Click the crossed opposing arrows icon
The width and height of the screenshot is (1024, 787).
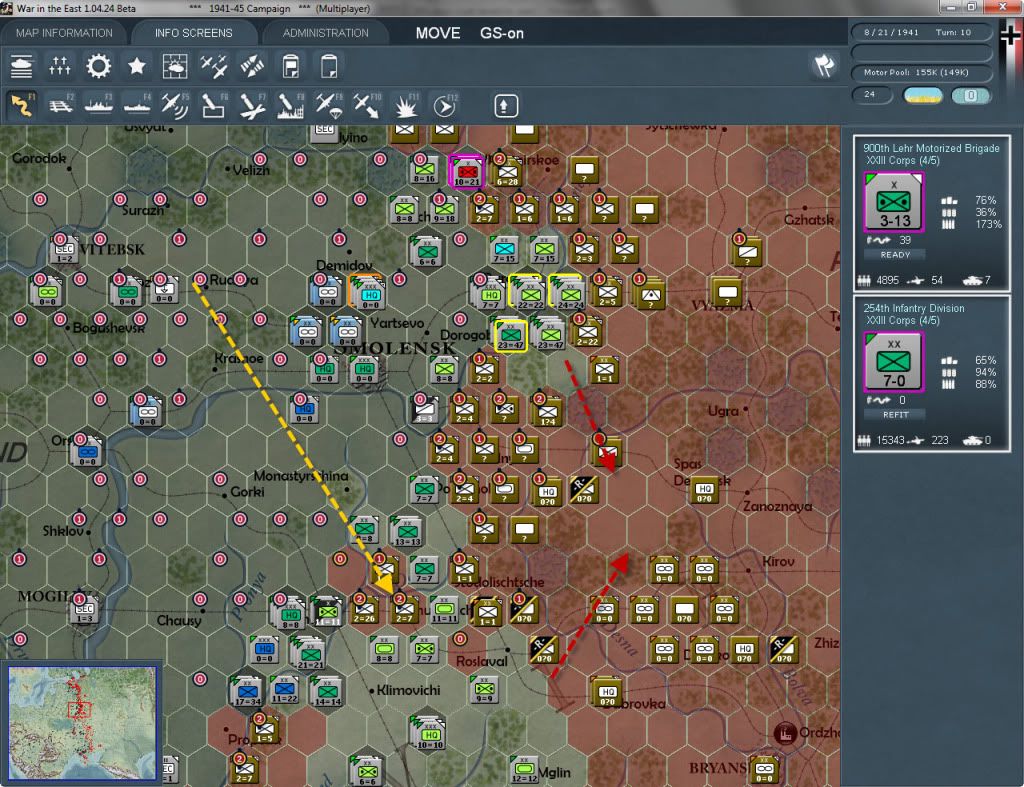pos(252,67)
